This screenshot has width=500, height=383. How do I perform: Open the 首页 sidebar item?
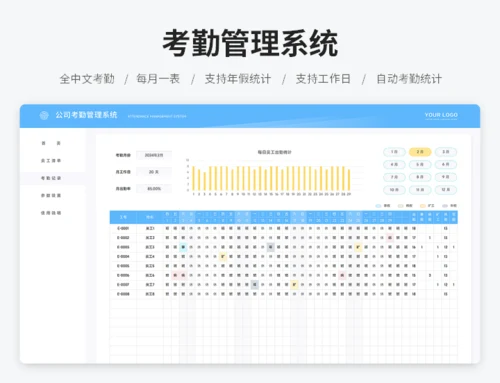pyautogui.click(x=51, y=143)
